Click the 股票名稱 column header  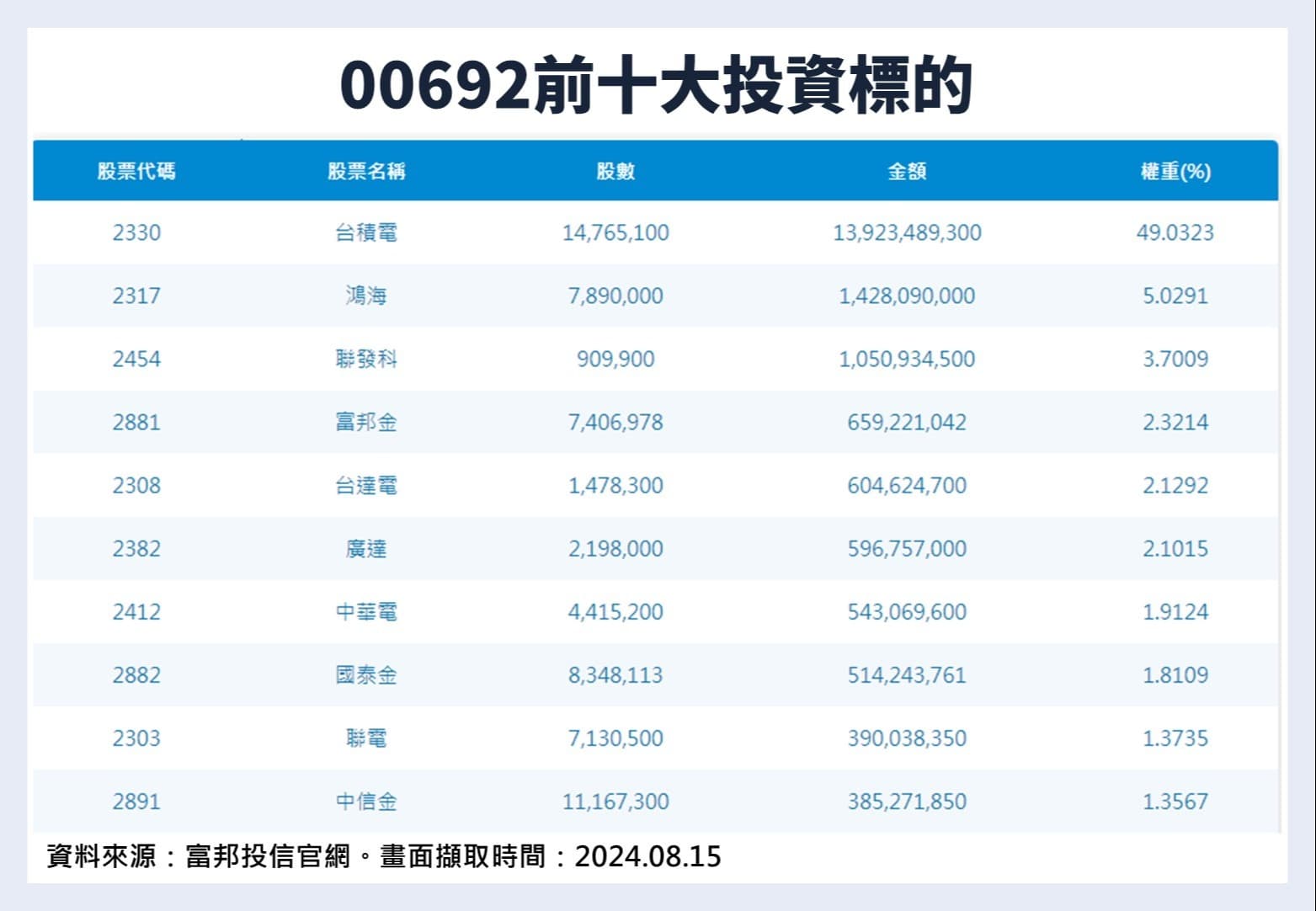tap(366, 172)
